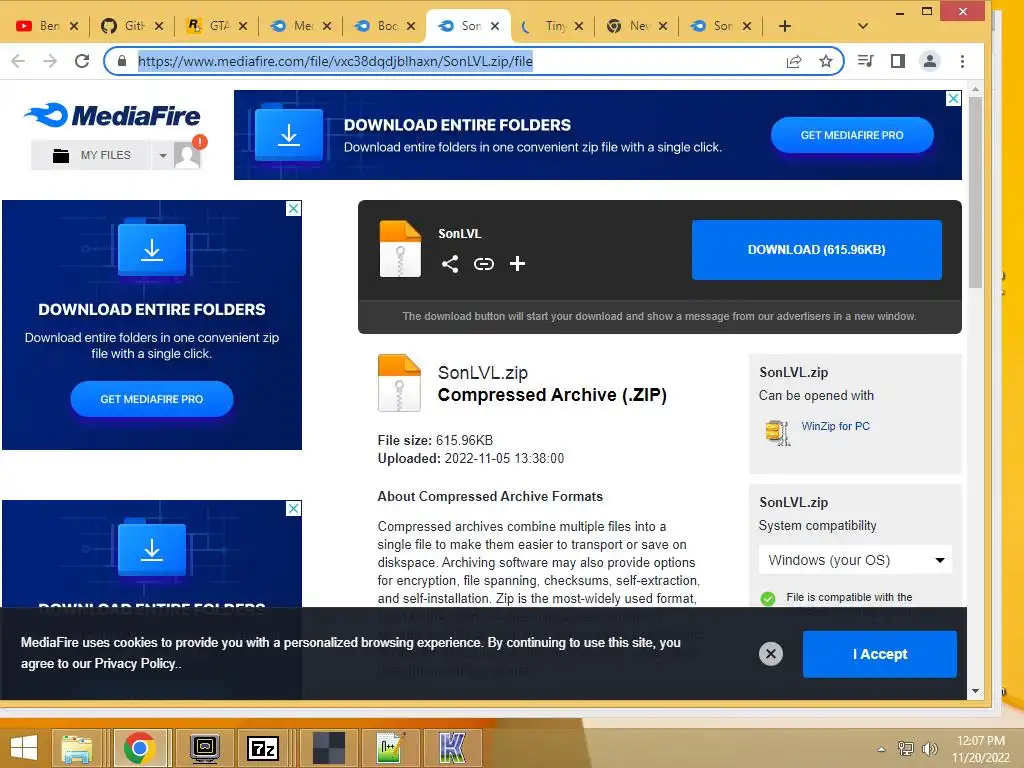Click the SonLVL zip file icon in dark panel
1024x768 pixels.
tap(400, 249)
